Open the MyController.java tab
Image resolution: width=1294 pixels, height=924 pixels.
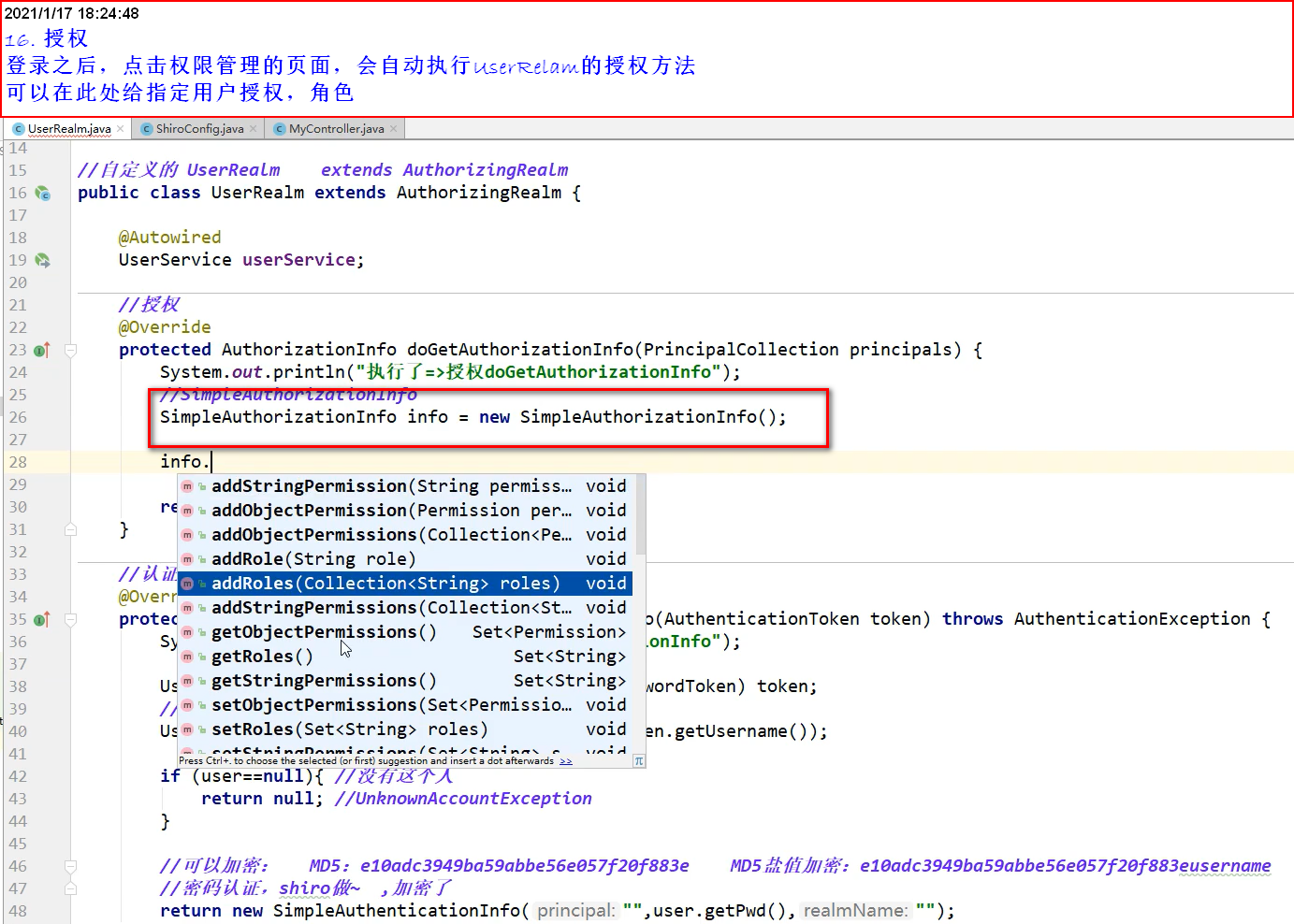(336, 129)
